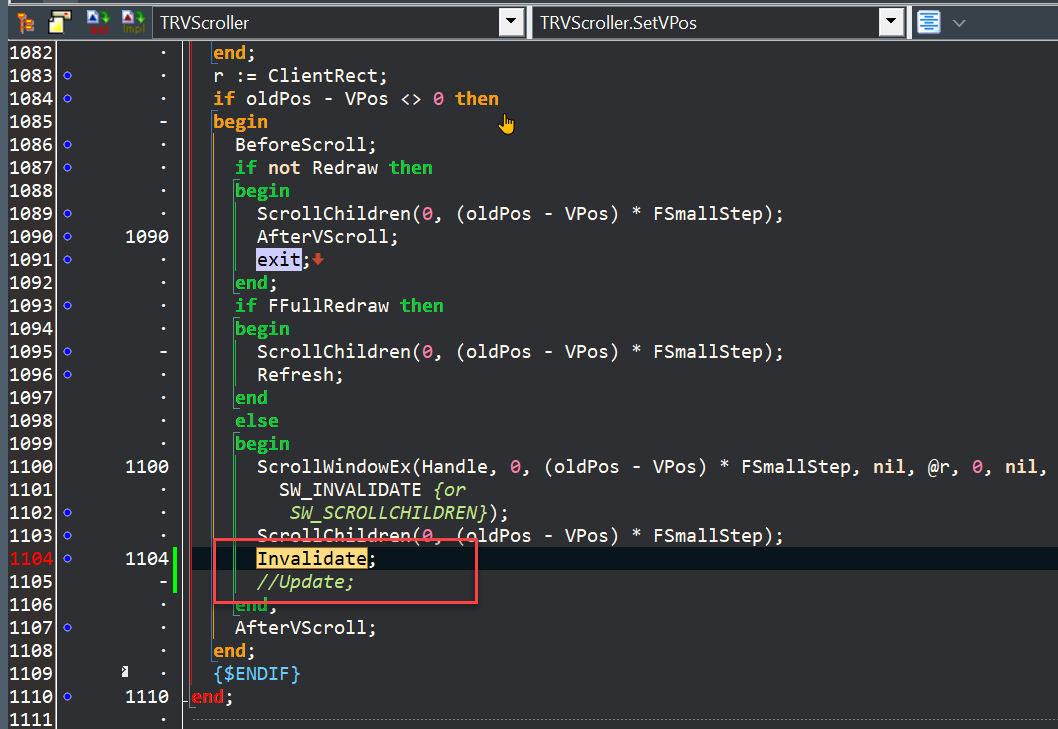Click the TRVScroller.SetVPos method combo box text
The width and height of the screenshot is (1058, 729).
coord(618,23)
